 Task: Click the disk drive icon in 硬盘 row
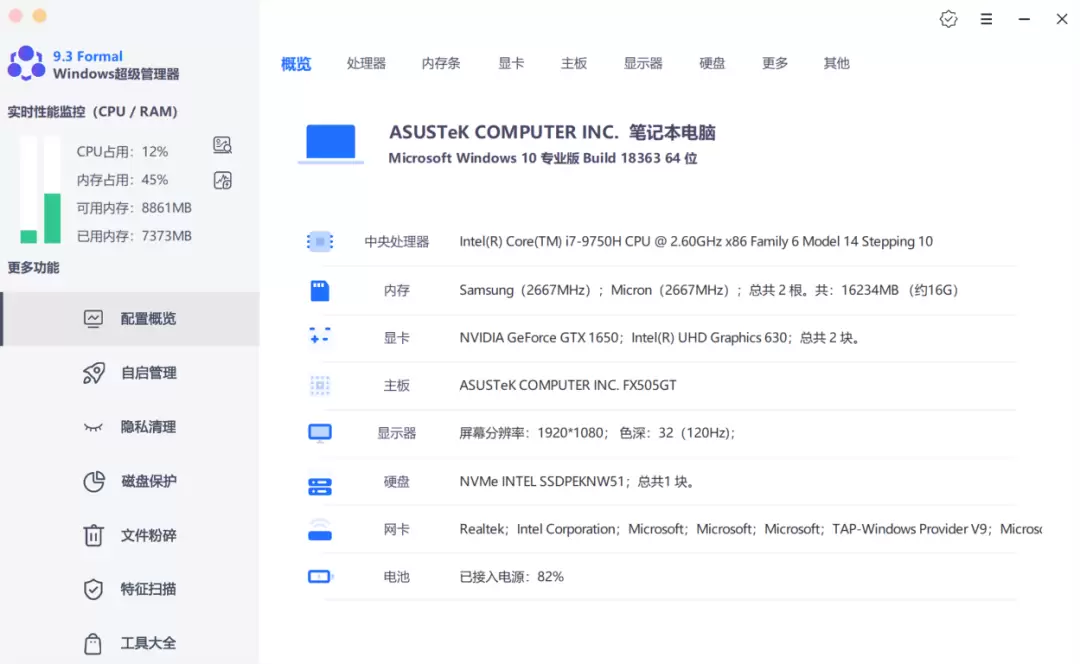[320, 486]
